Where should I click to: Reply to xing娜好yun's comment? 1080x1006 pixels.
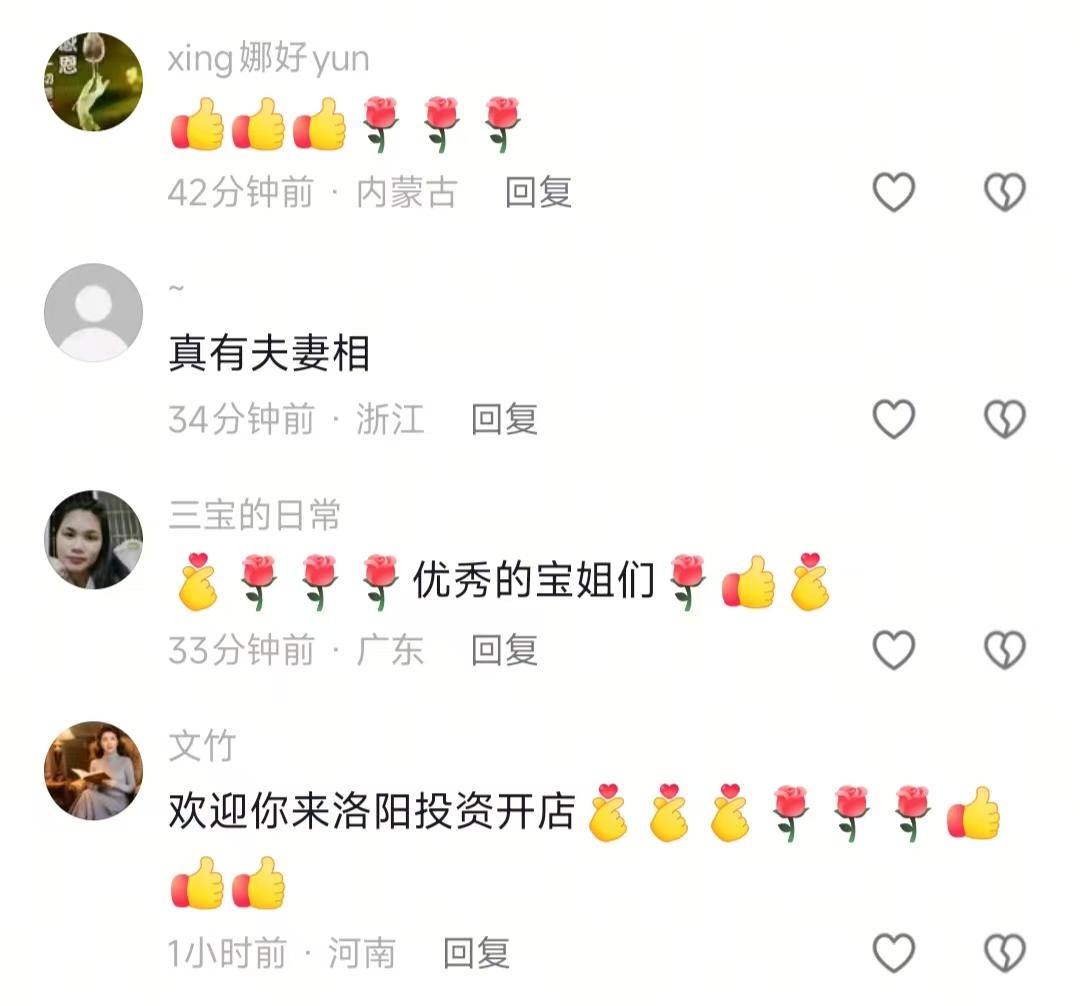tap(539, 192)
